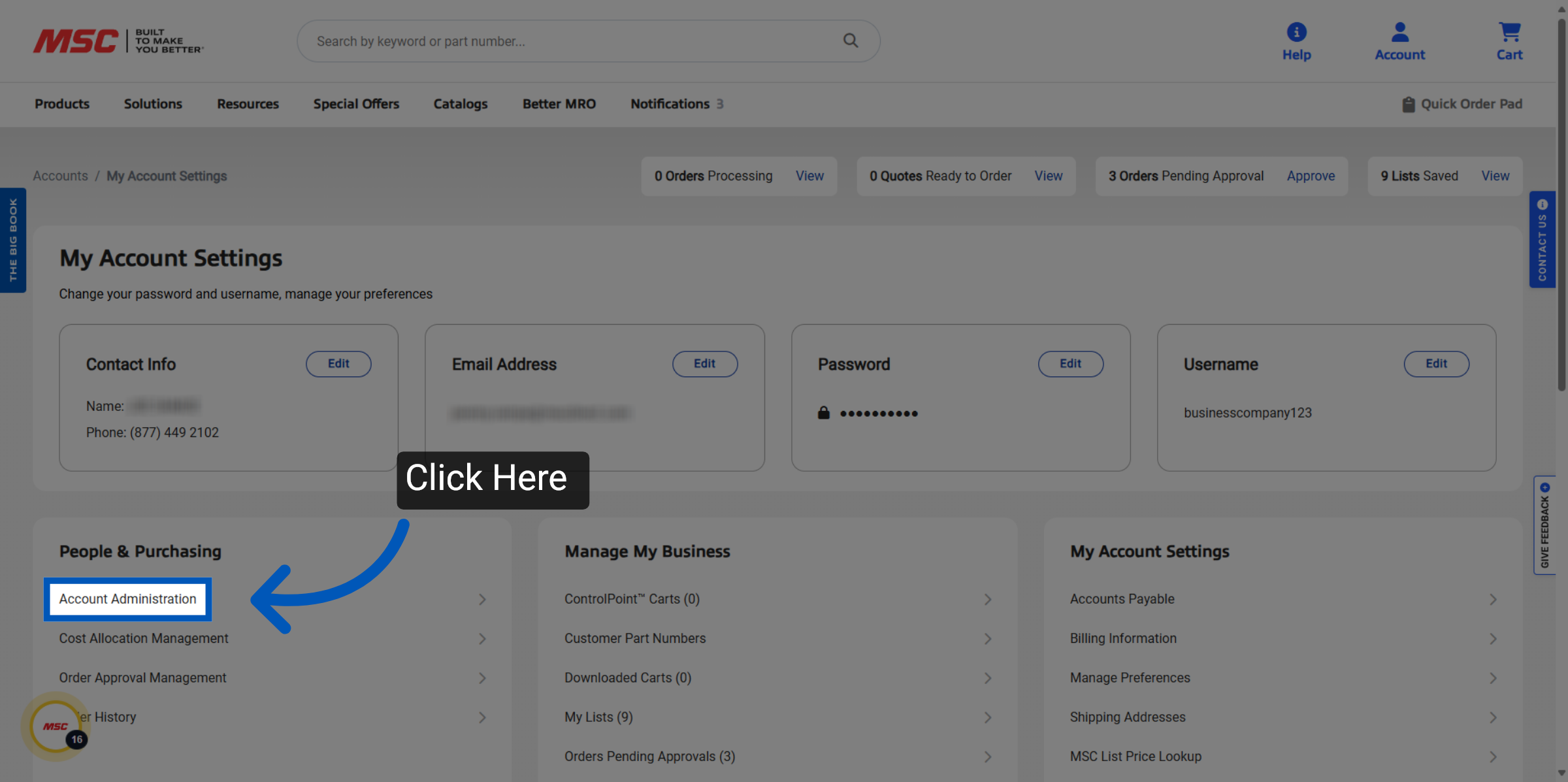Click chevron beside Orders Pending Approvals

pyautogui.click(x=988, y=756)
